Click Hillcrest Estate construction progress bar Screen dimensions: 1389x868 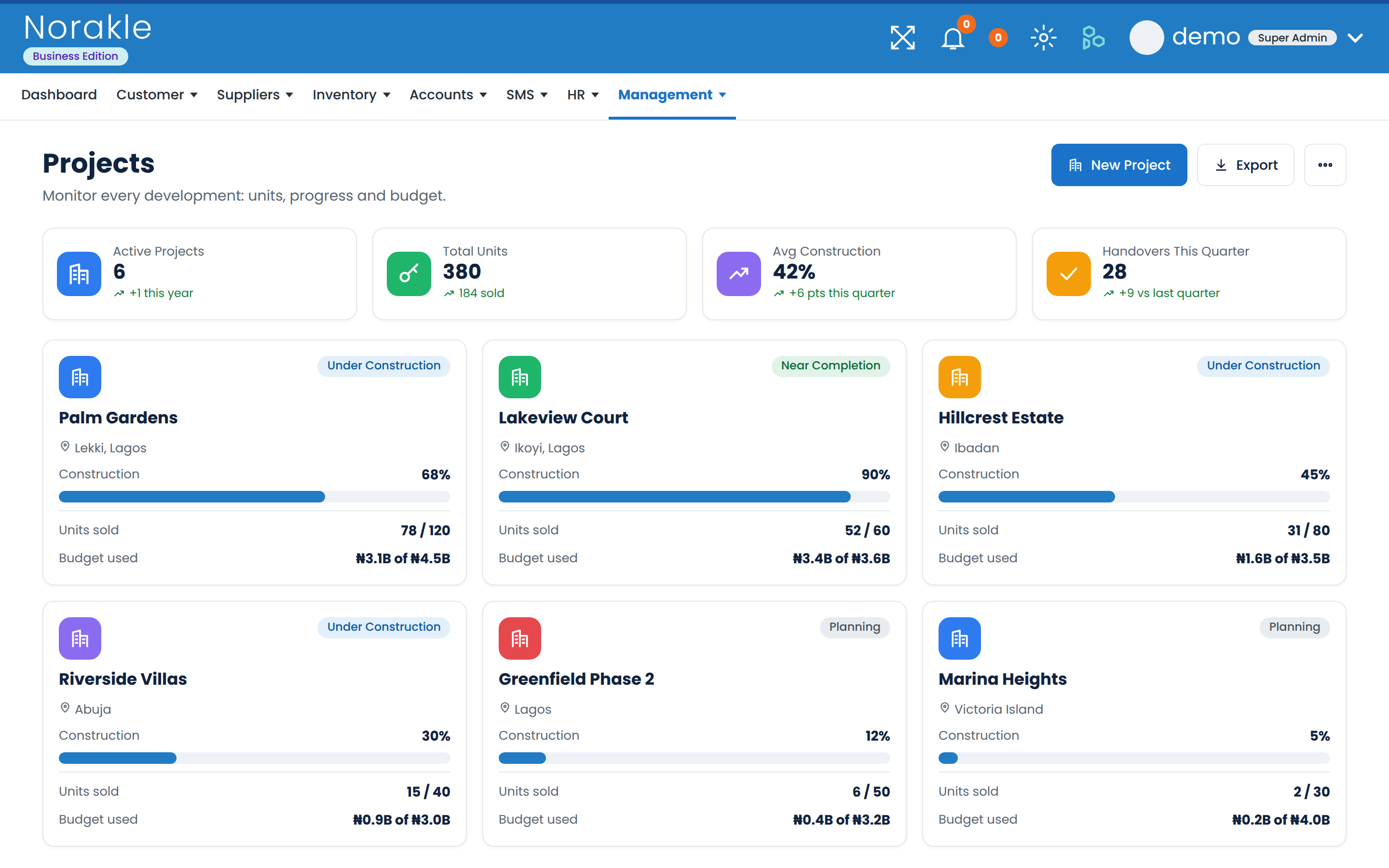(x=1133, y=497)
